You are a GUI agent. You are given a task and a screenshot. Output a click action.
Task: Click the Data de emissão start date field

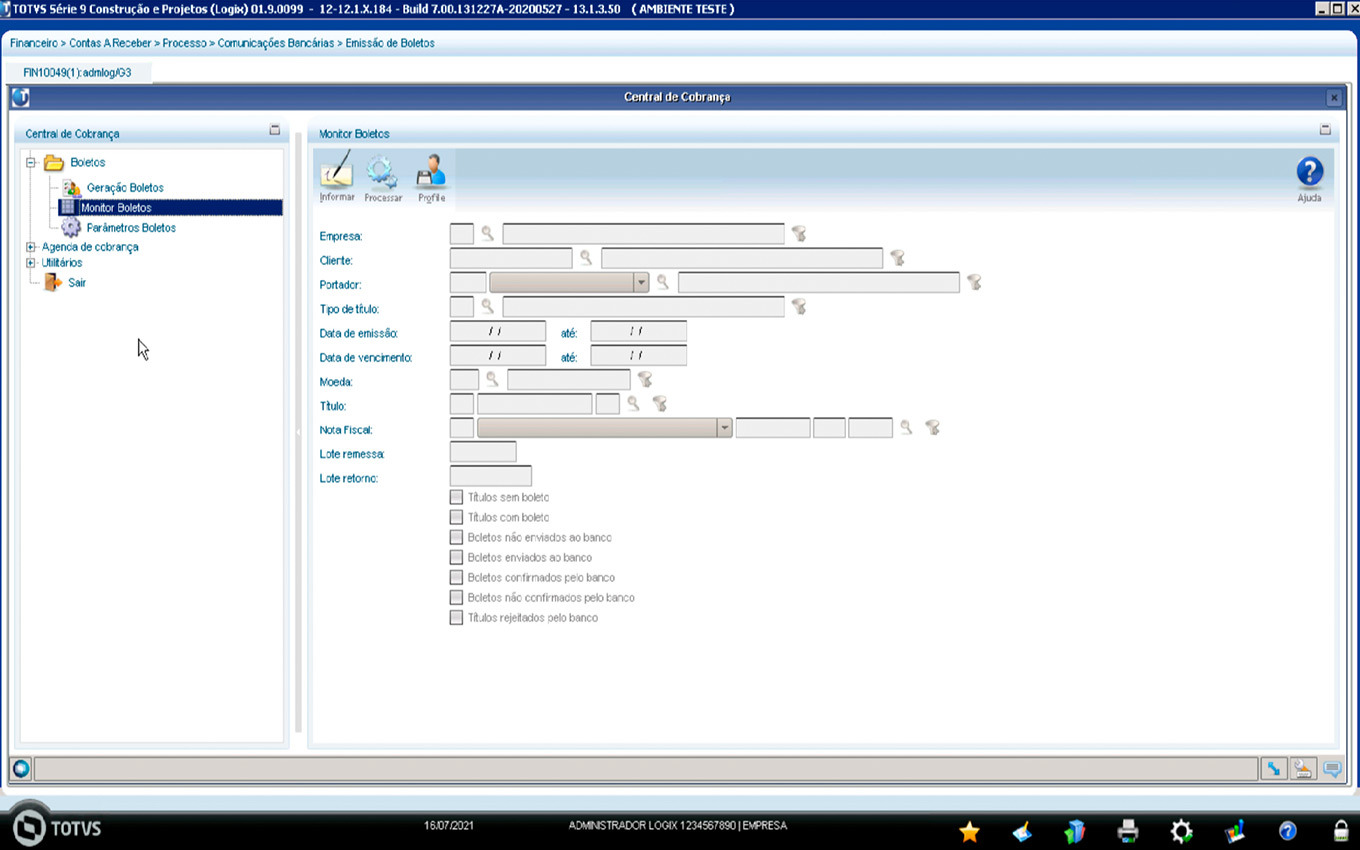[x=497, y=331]
